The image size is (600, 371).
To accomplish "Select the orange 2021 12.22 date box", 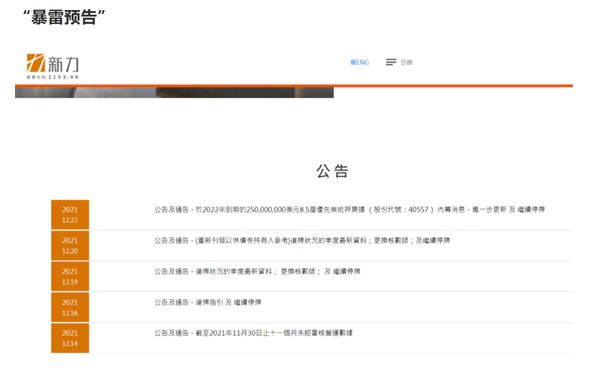I will click(x=70, y=215).
